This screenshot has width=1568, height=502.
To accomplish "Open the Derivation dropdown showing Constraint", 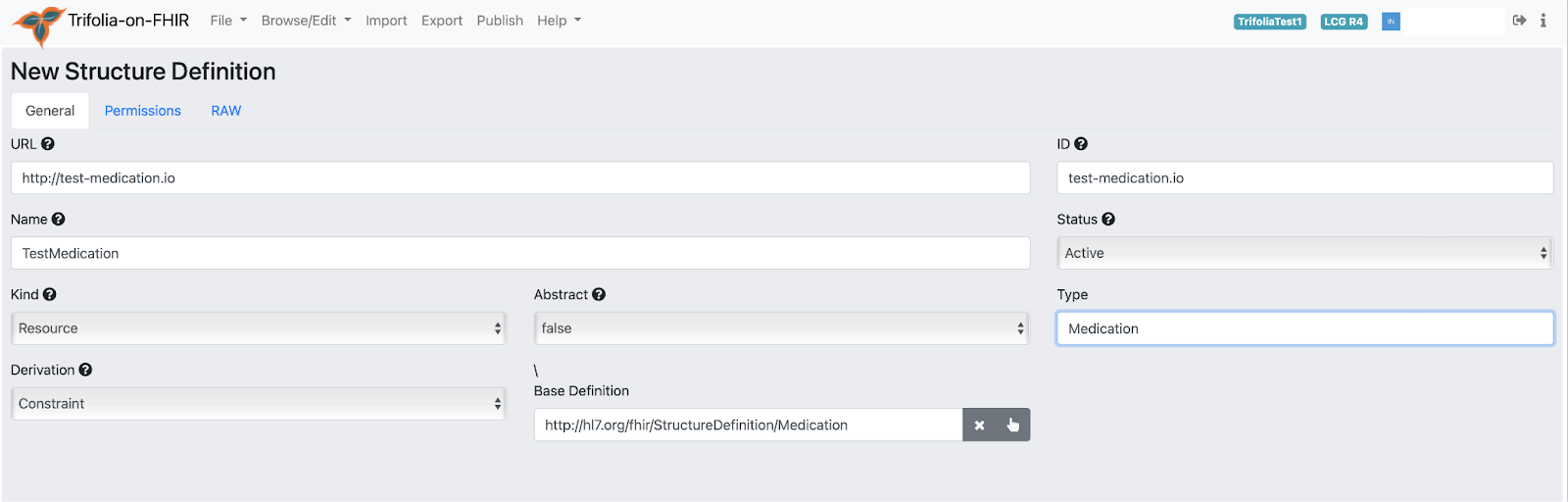I will (x=259, y=404).
